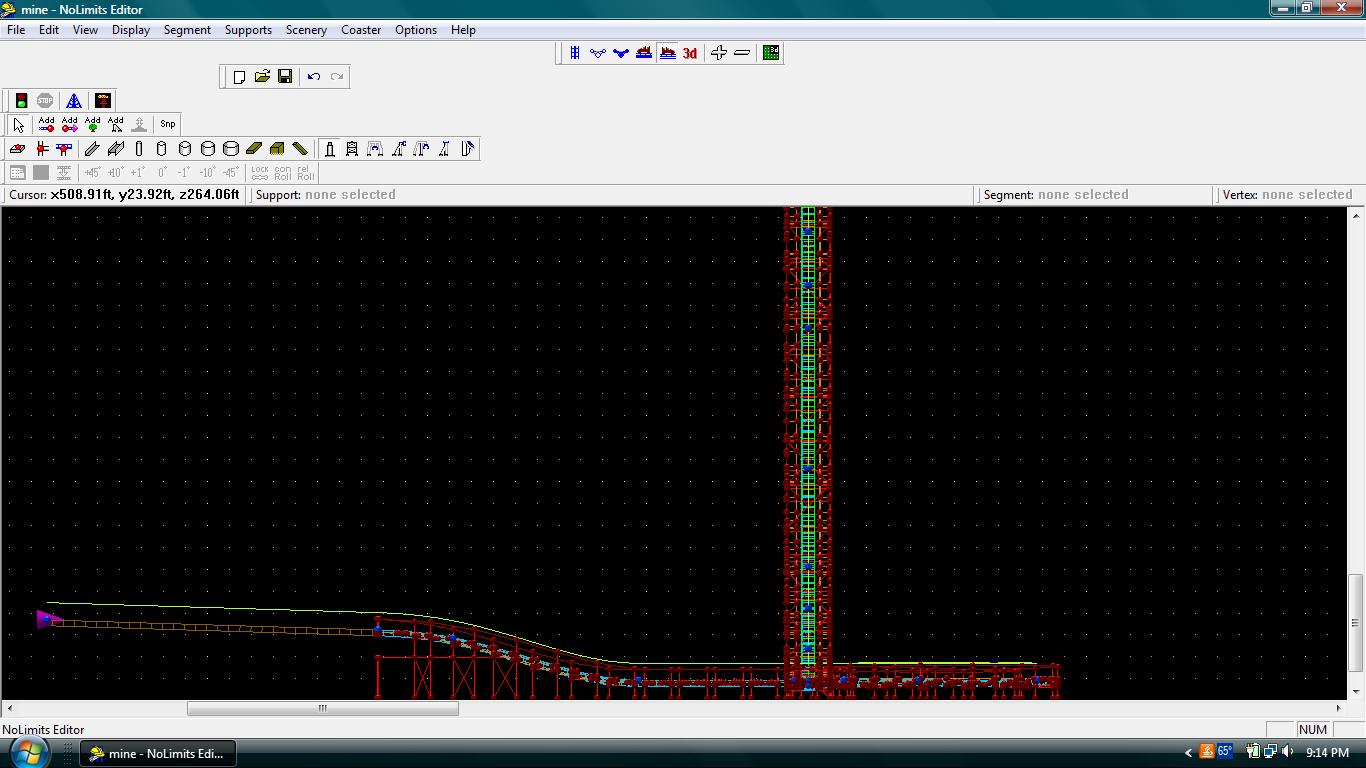
Task: Switch to the coaster car top view icon
Action: tap(644, 53)
